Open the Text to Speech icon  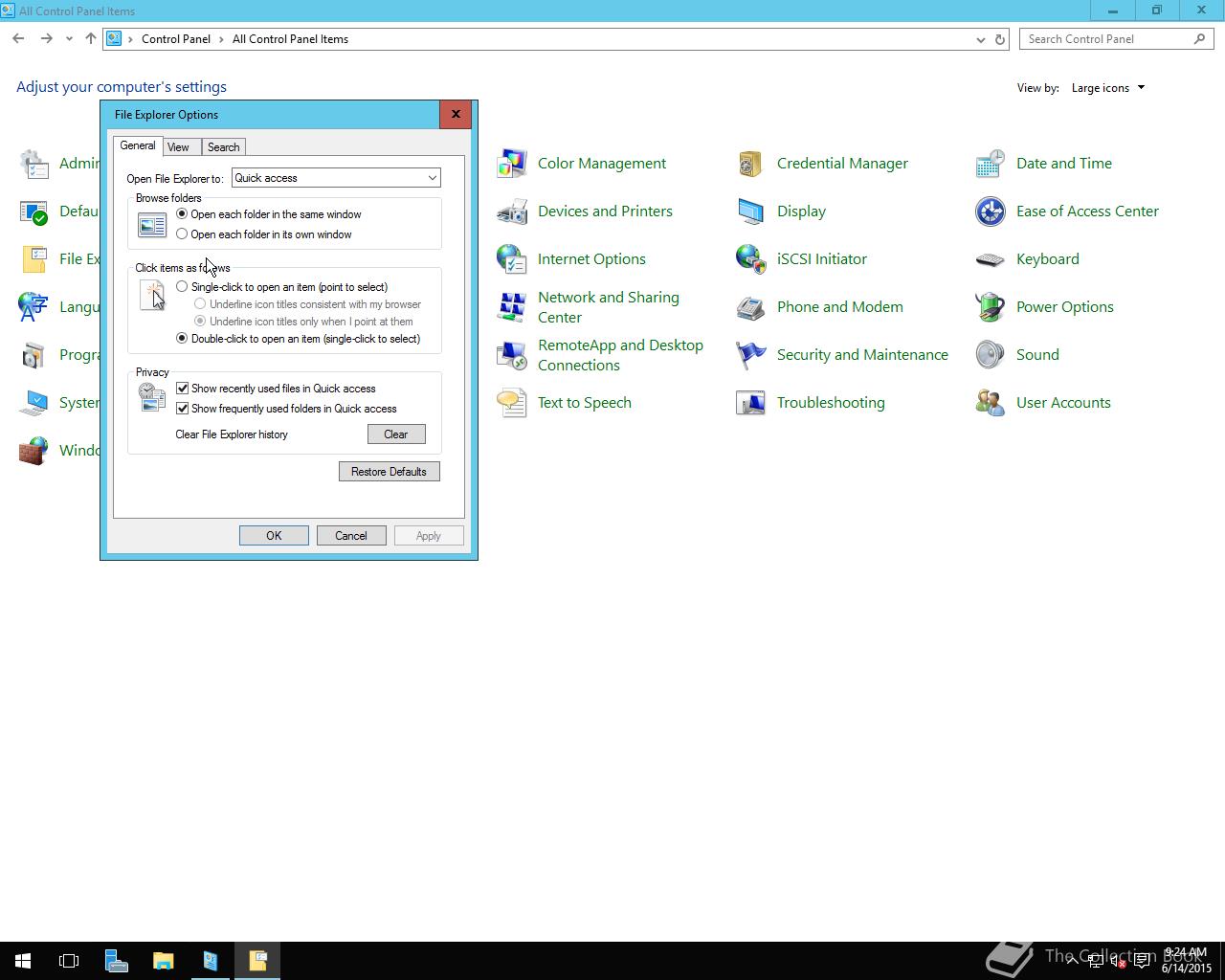click(x=512, y=403)
